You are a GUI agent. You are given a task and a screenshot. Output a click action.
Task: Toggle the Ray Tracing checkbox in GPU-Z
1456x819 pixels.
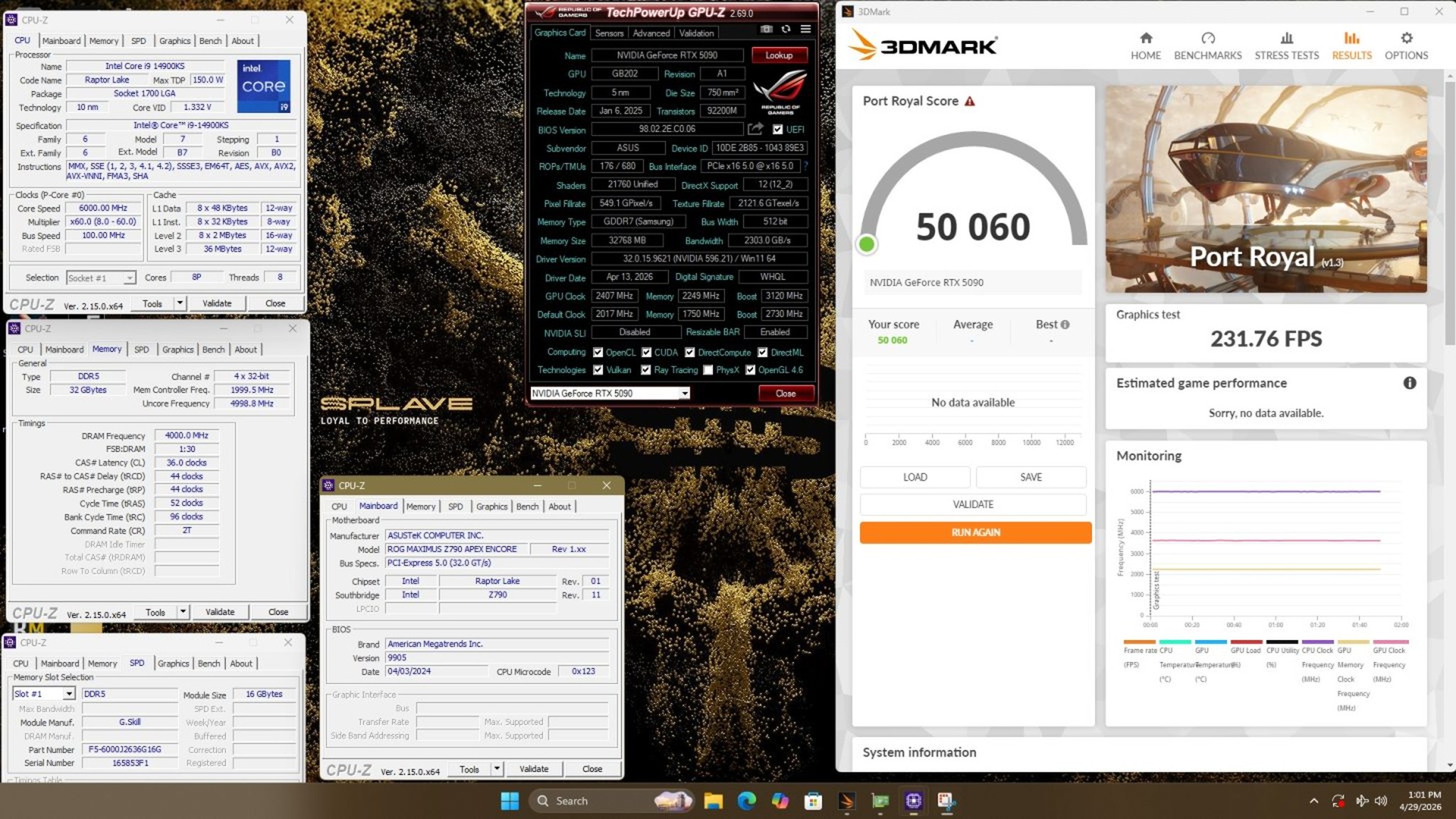[x=646, y=370]
